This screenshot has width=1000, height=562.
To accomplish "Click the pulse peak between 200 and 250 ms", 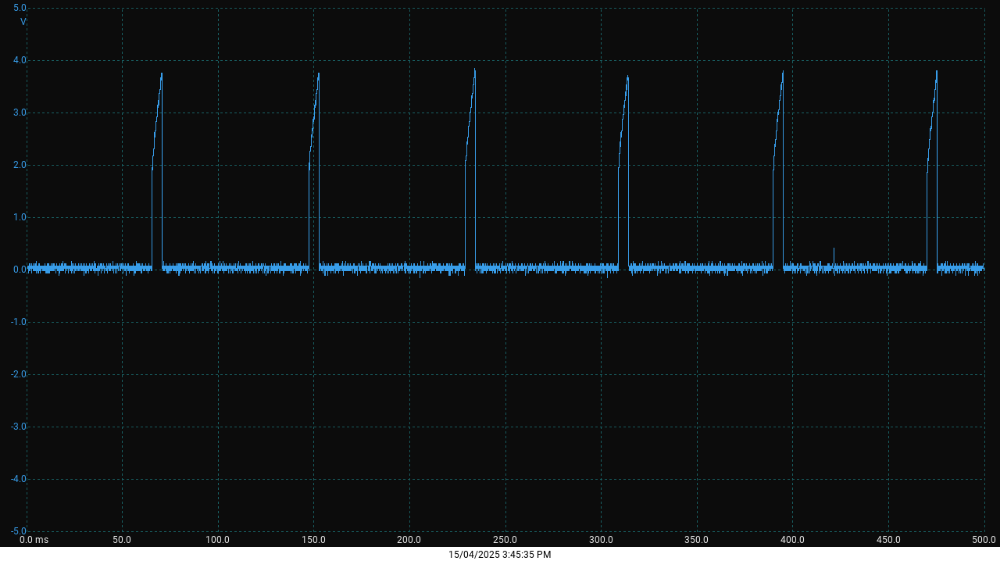I will pyautogui.click(x=475, y=69).
